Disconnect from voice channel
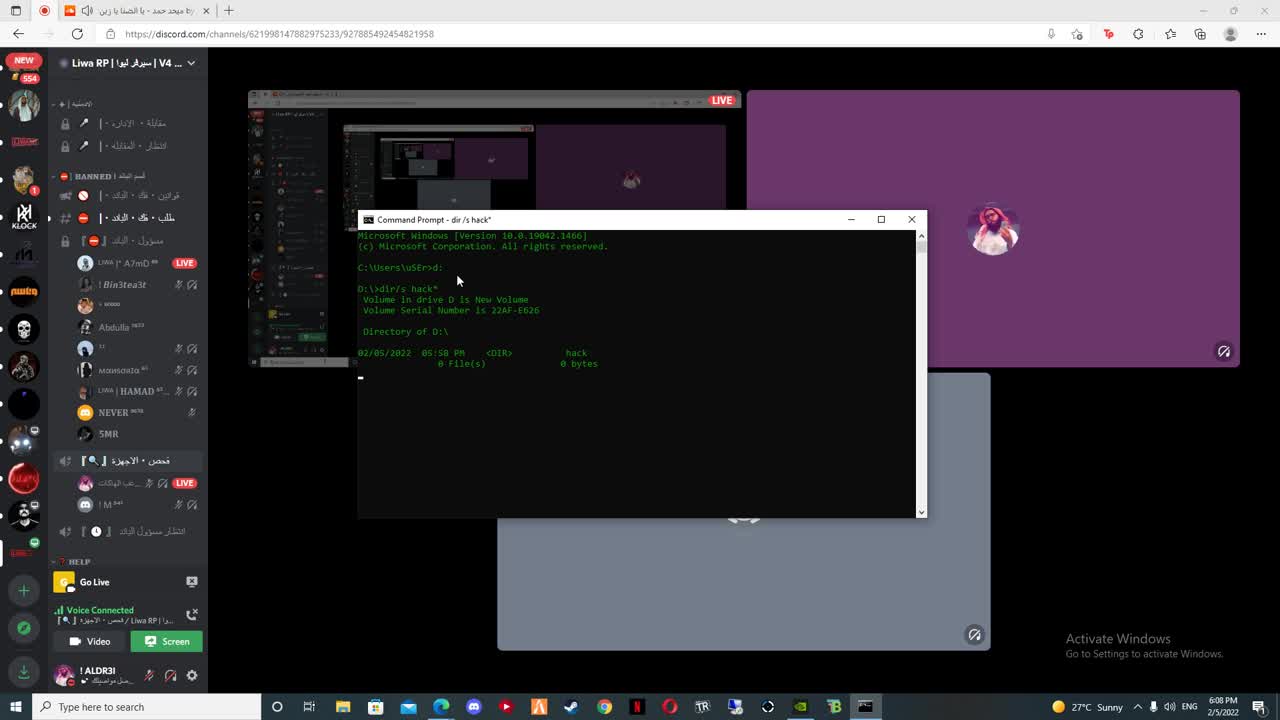The width and height of the screenshot is (1280, 720). coord(192,614)
